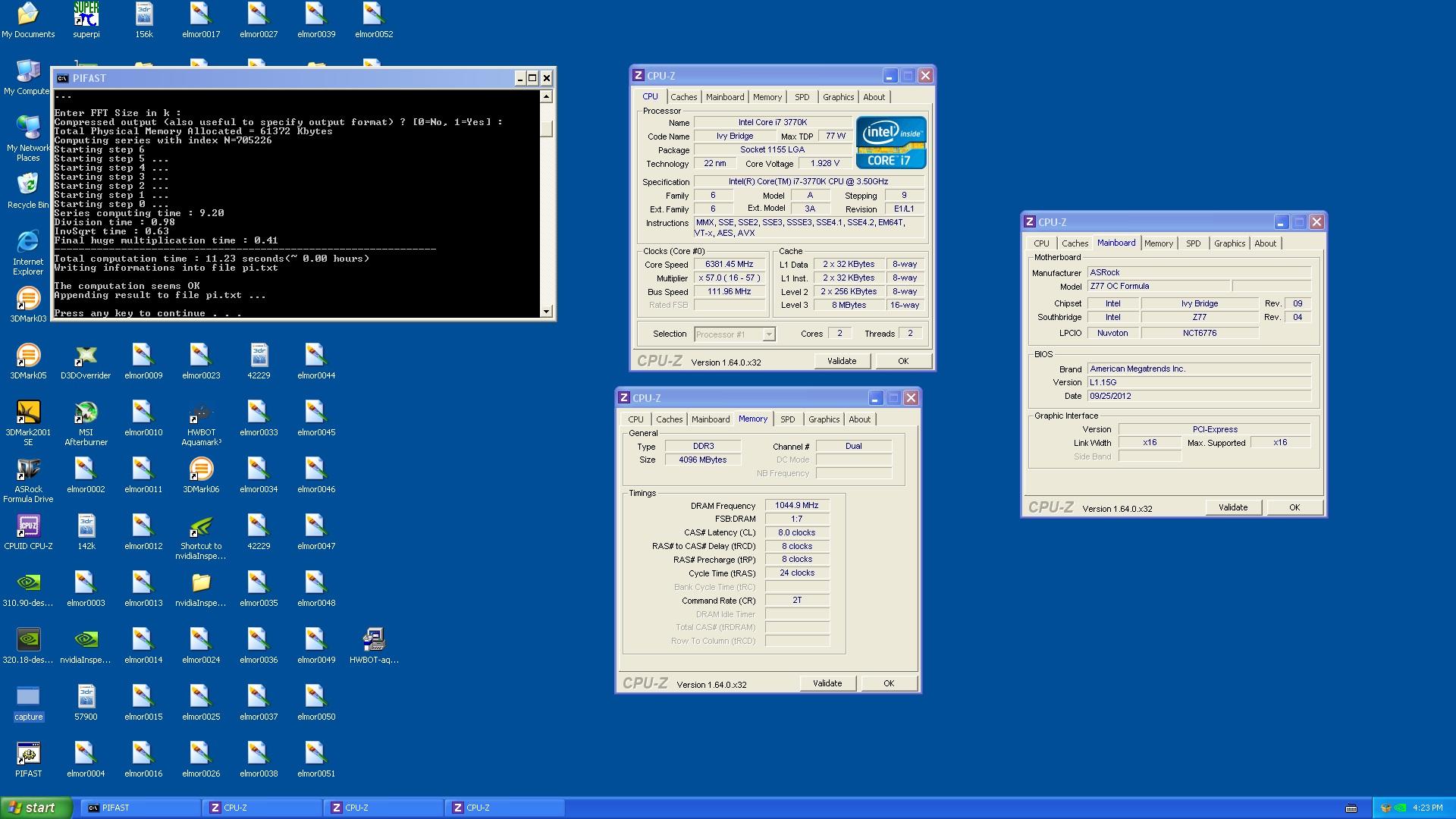
Task: Open SPD tab in top CPU-Z window
Action: click(x=802, y=97)
